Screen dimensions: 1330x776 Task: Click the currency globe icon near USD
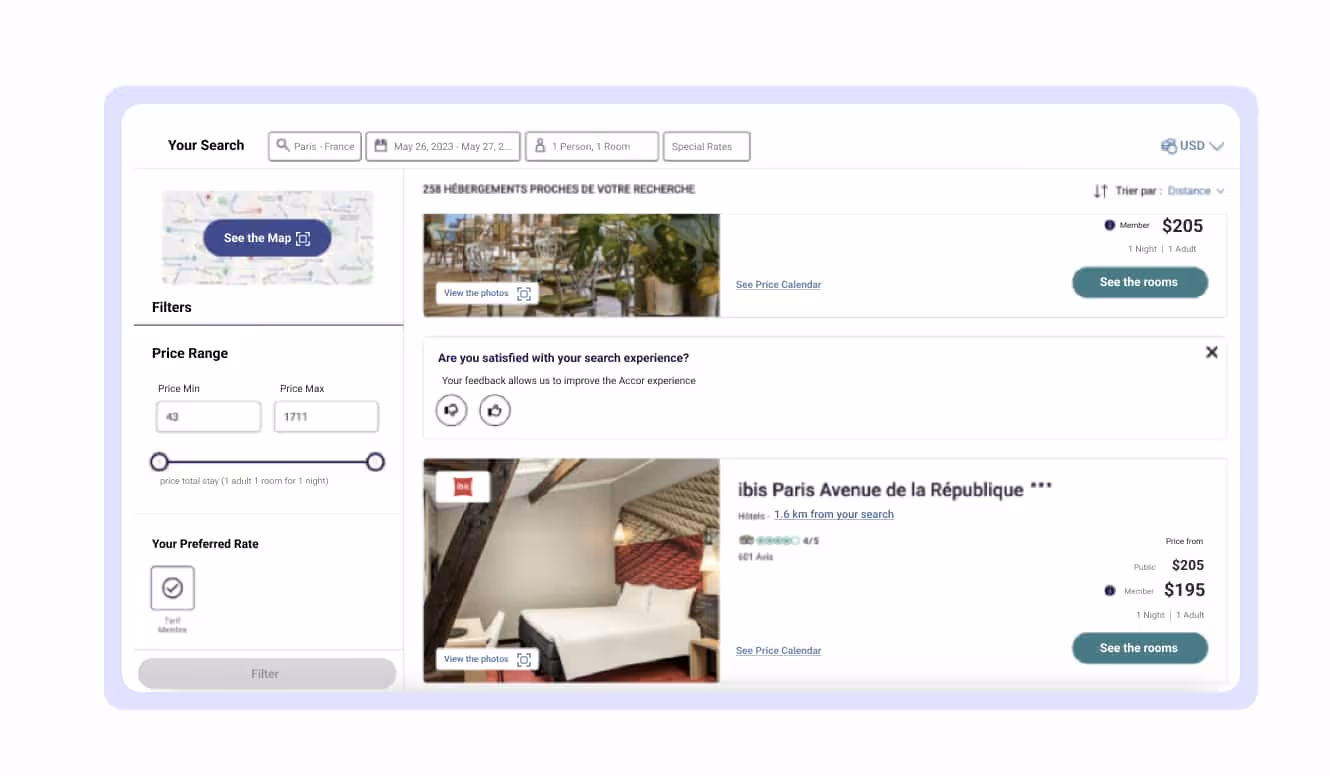pyautogui.click(x=1168, y=145)
